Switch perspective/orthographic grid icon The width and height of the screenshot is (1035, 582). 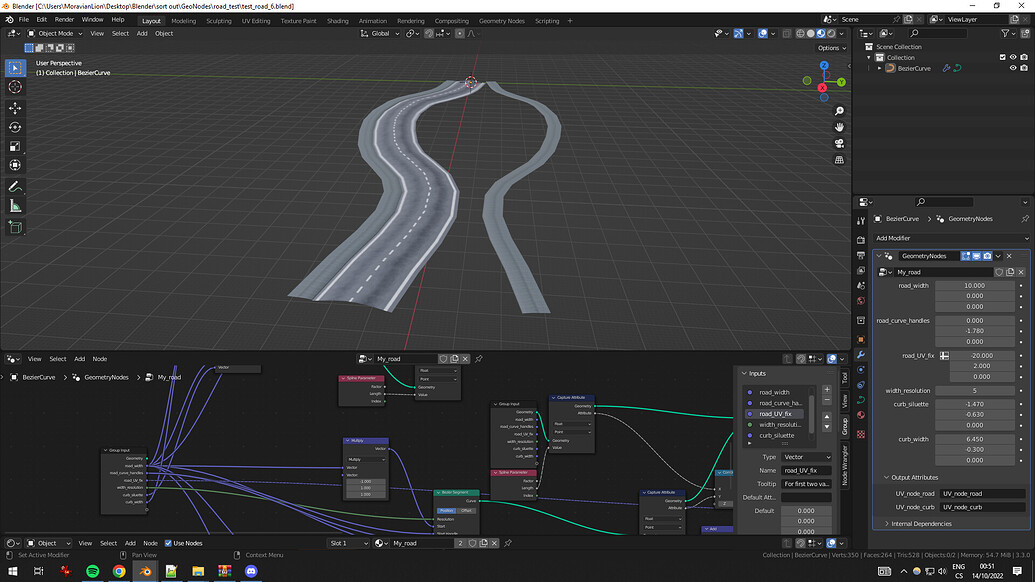point(839,160)
